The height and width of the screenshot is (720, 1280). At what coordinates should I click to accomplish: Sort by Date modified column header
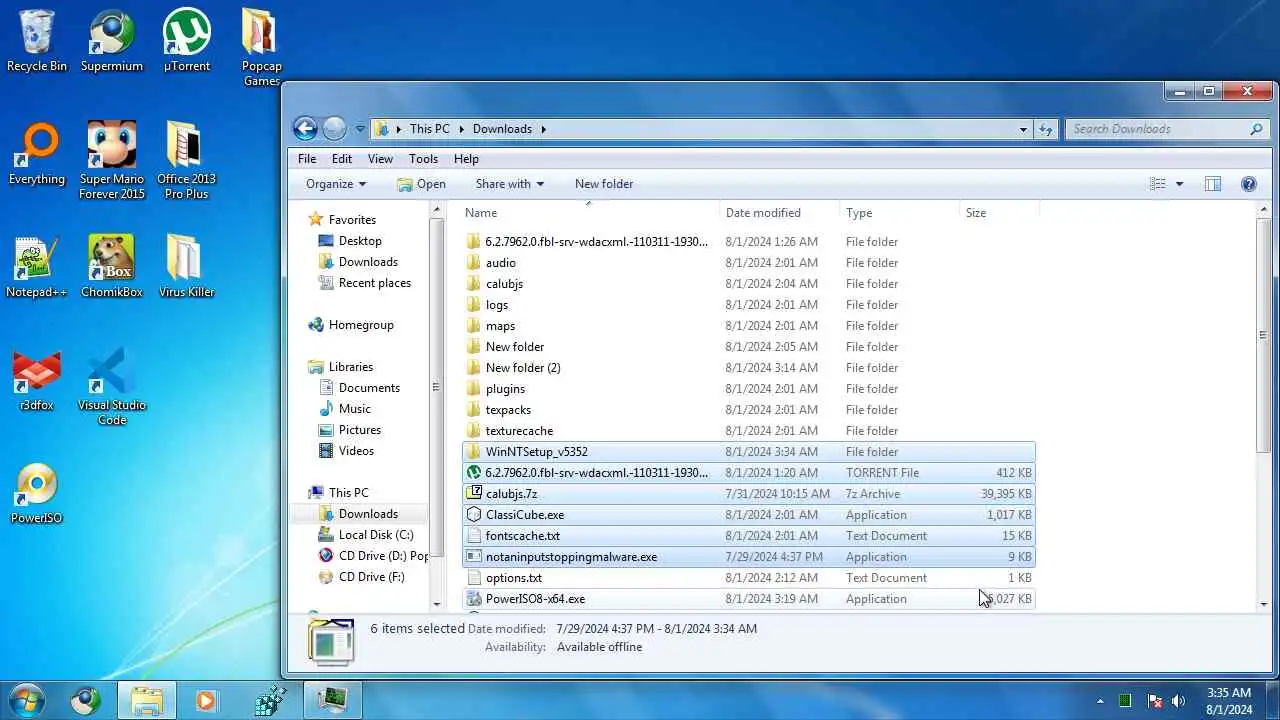tap(780, 213)
